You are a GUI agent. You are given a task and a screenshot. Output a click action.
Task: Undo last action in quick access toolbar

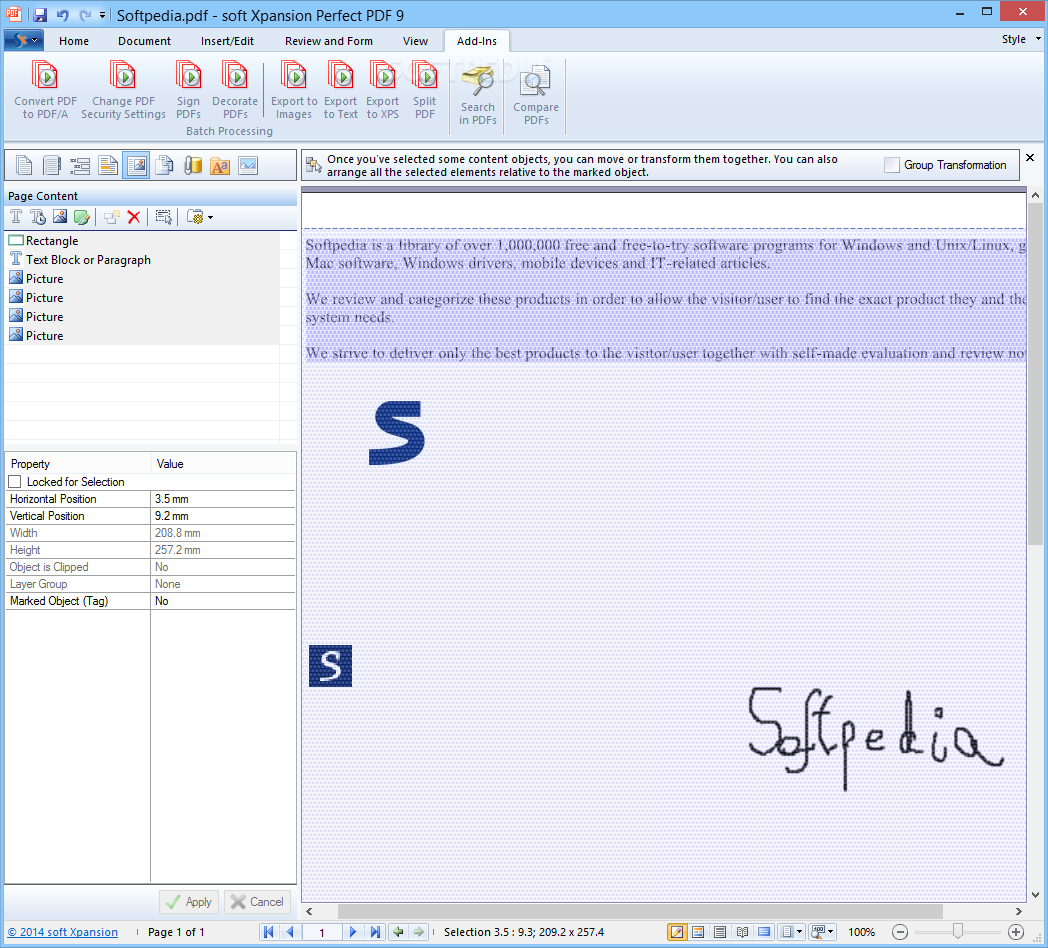click(62, 14)
